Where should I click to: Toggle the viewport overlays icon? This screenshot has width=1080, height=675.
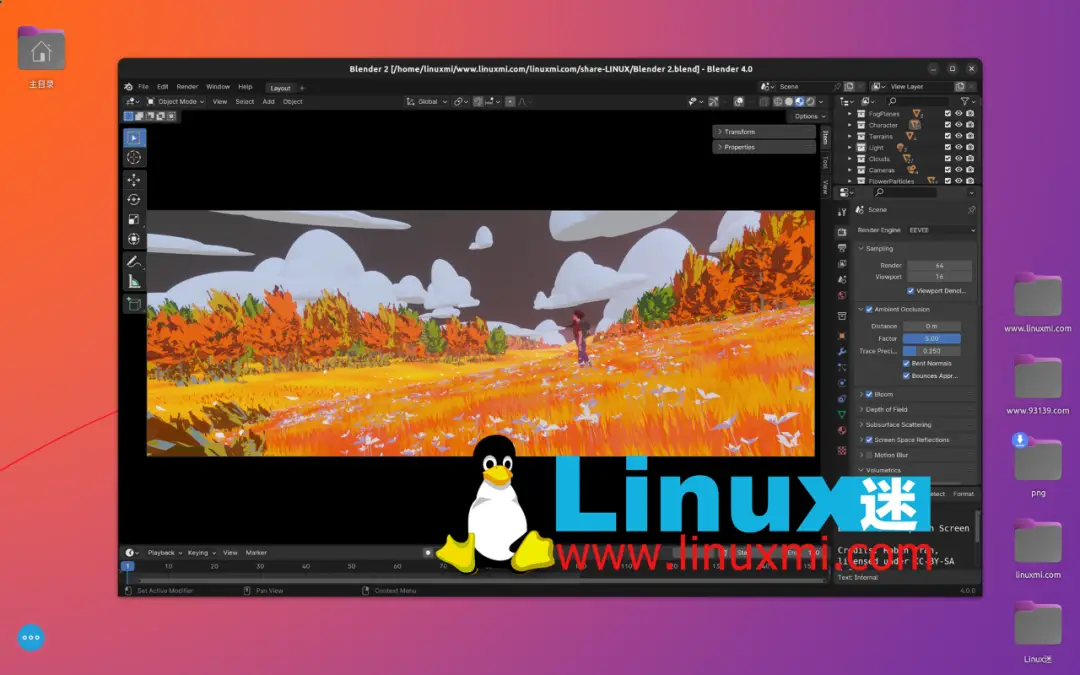[x=738, y=101]
